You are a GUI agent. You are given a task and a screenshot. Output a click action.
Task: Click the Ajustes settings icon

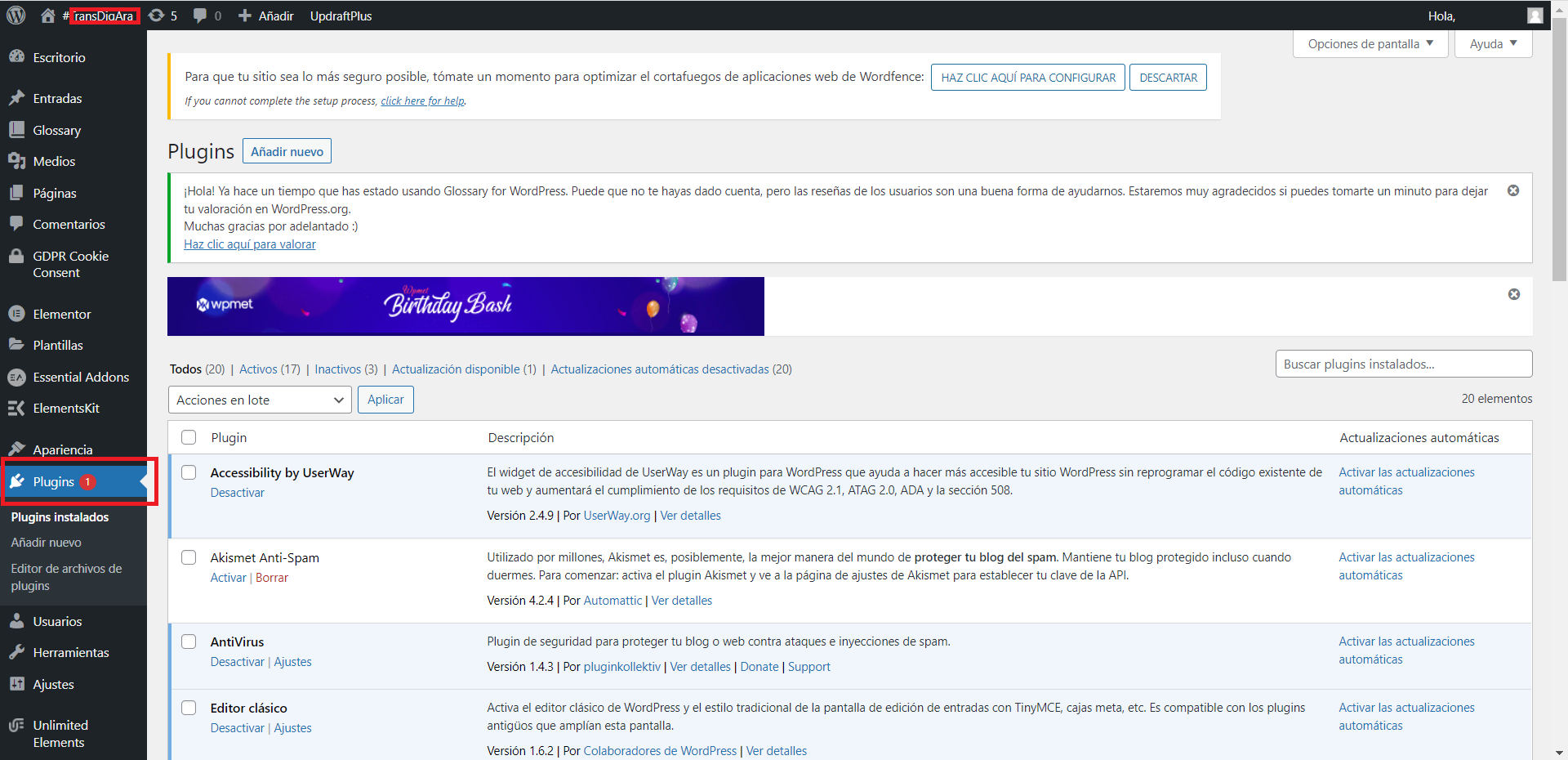(16, 684)
